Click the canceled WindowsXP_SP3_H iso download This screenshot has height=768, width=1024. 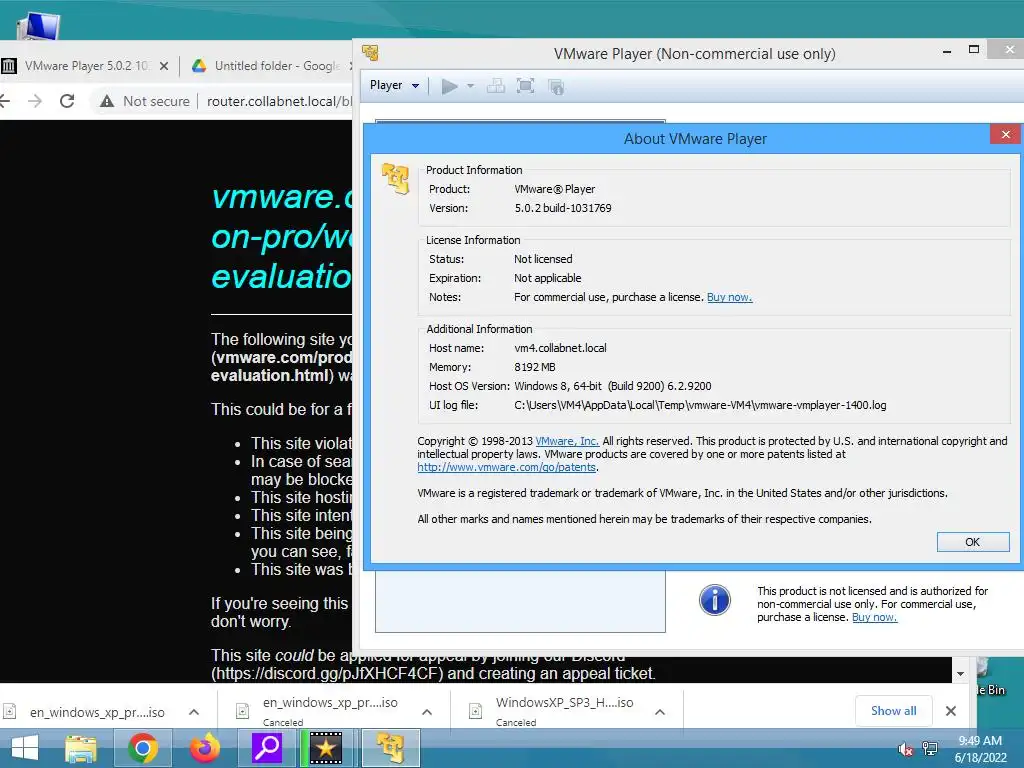click(x=564, y=711)
